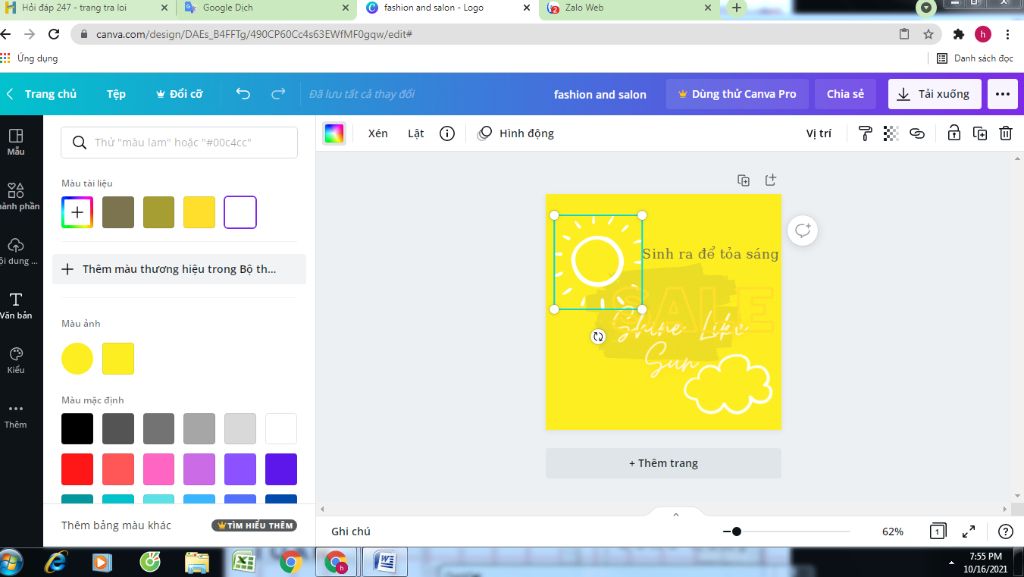This screenshot has height=577, width=1024.
Task: Click the fullscreen expand arrows icon
Action: 968,531
